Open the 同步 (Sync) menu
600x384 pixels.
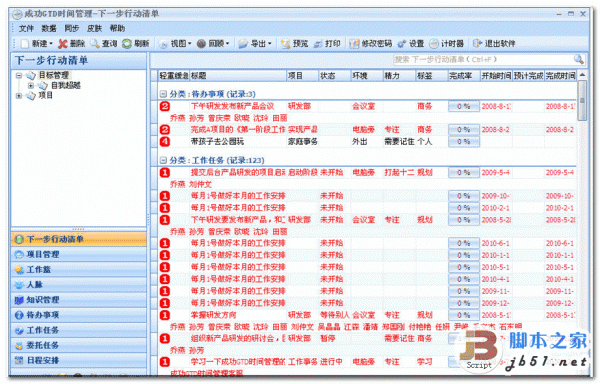tap(72, 28)
